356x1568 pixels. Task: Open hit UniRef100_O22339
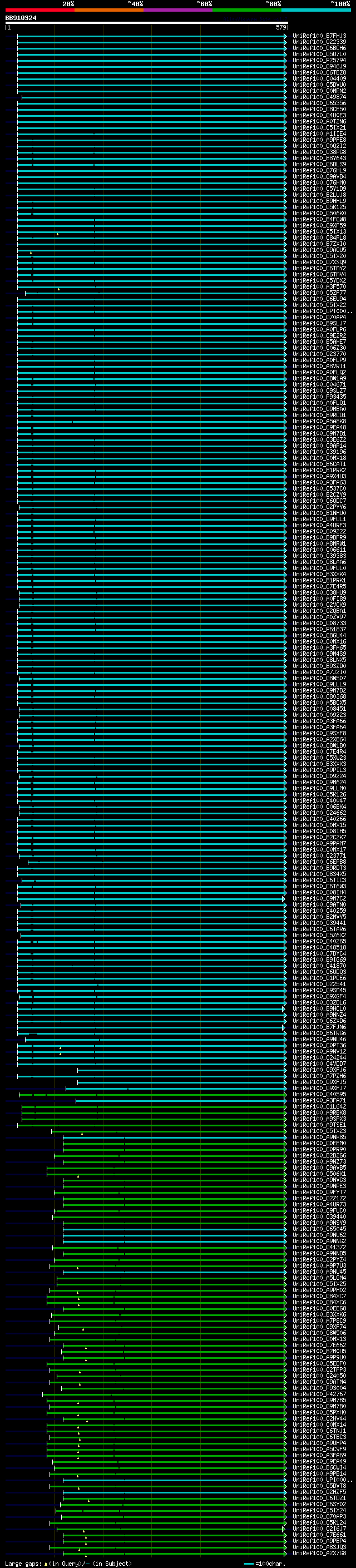tap(319, 42)
